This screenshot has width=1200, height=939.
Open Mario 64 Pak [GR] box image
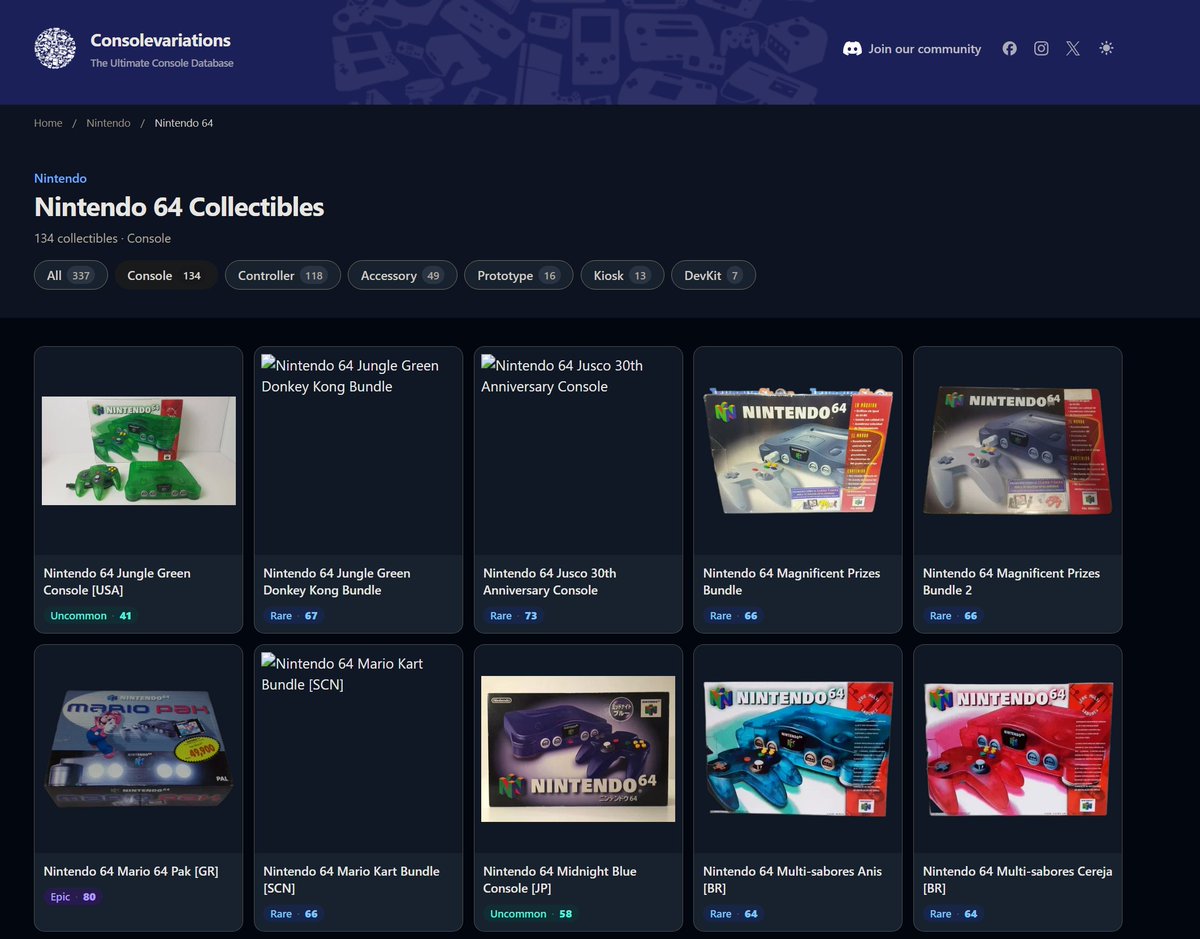click(x=139, y=749)
